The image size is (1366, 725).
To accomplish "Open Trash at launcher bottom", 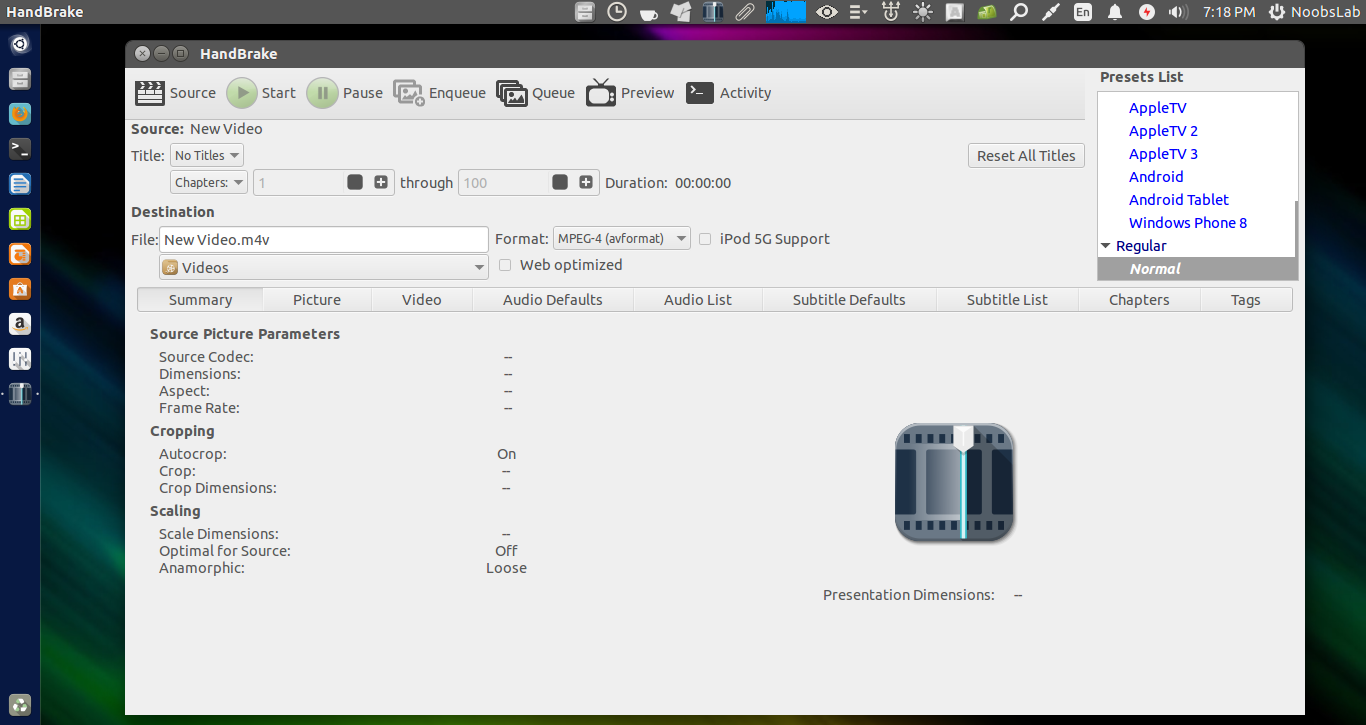I will click(x=20, y=704).
